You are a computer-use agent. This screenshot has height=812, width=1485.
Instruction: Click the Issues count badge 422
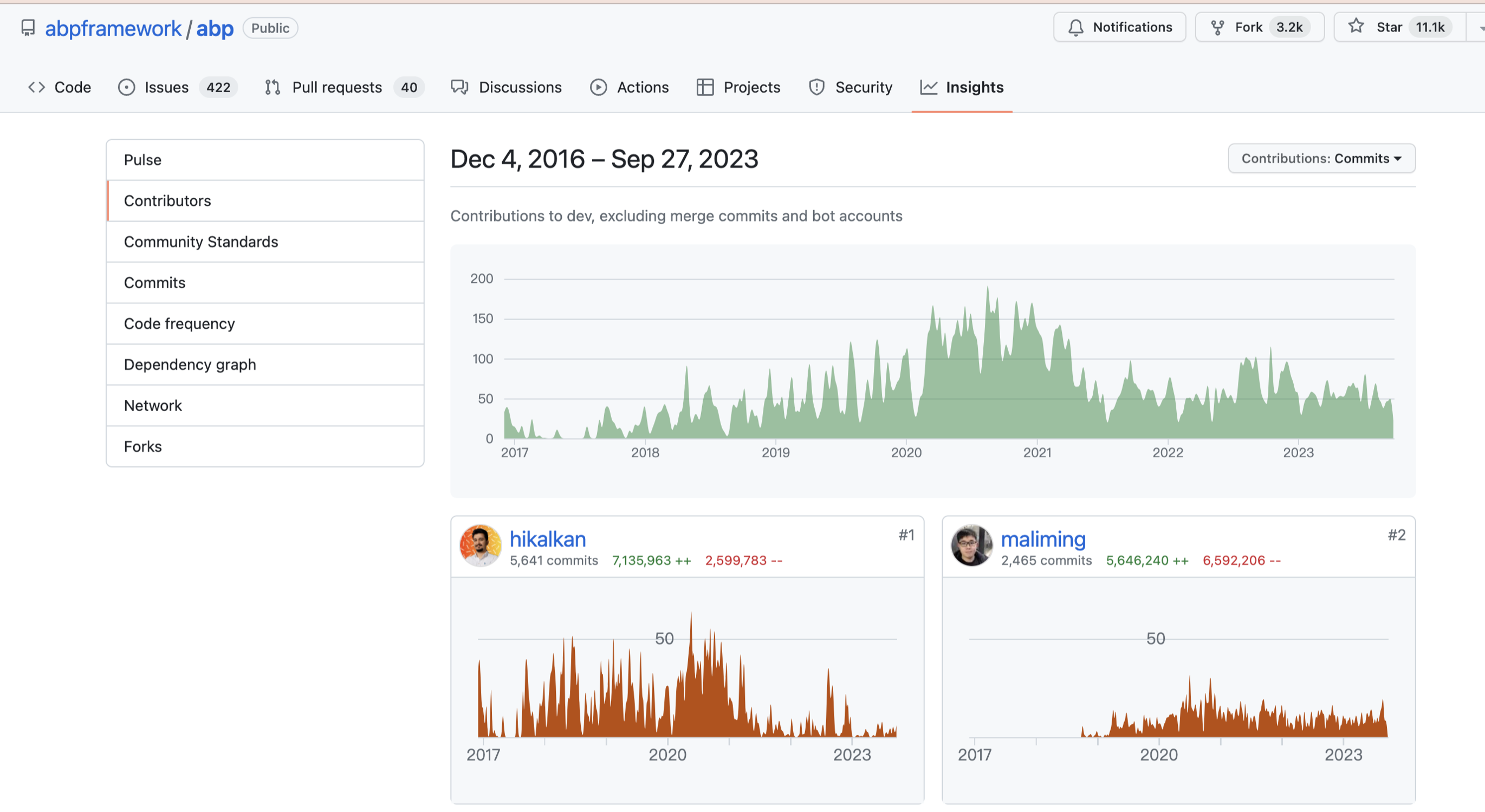[x=218, y=87]
